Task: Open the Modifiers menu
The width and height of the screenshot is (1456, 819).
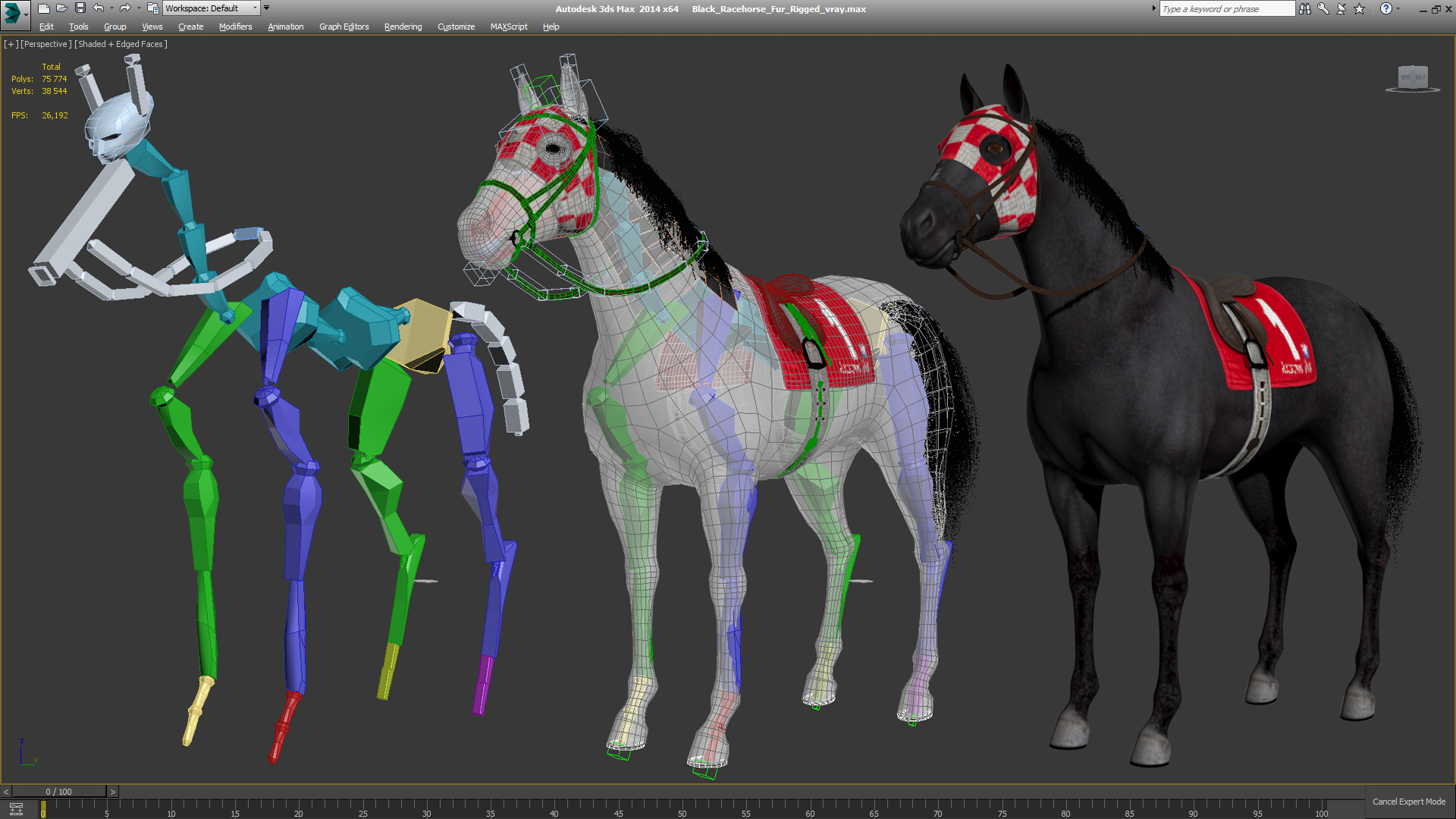Action: click(236, 27)
